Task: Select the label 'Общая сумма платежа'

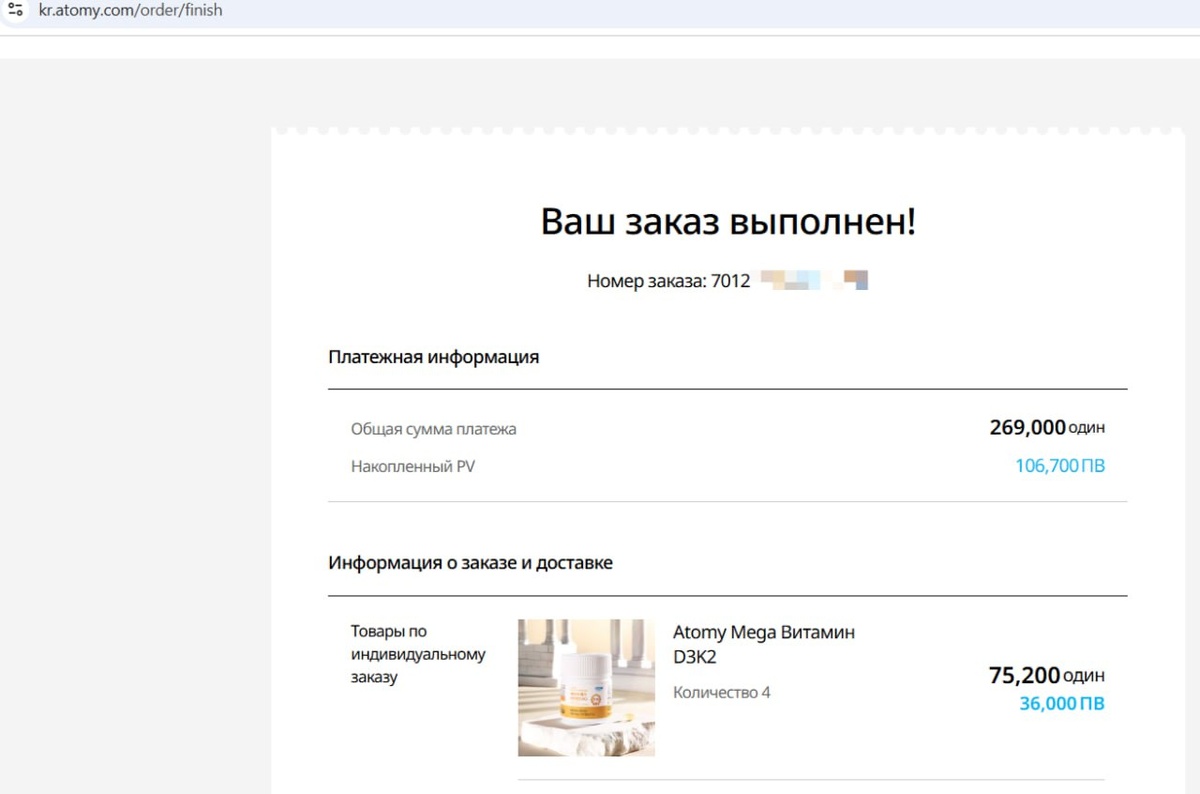Action: 434,429
